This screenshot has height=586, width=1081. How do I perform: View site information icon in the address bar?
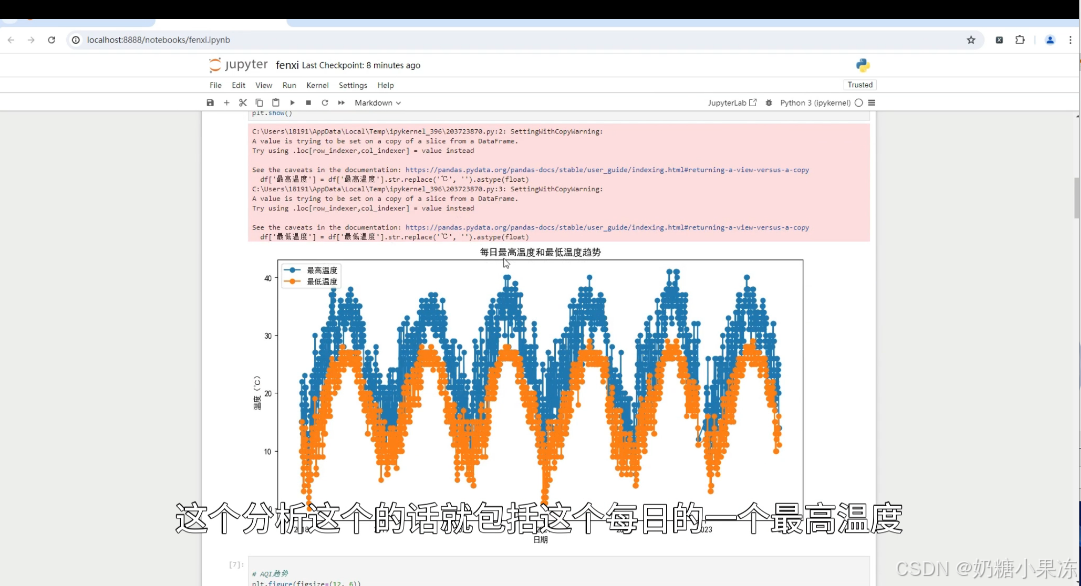pos(76,40)
